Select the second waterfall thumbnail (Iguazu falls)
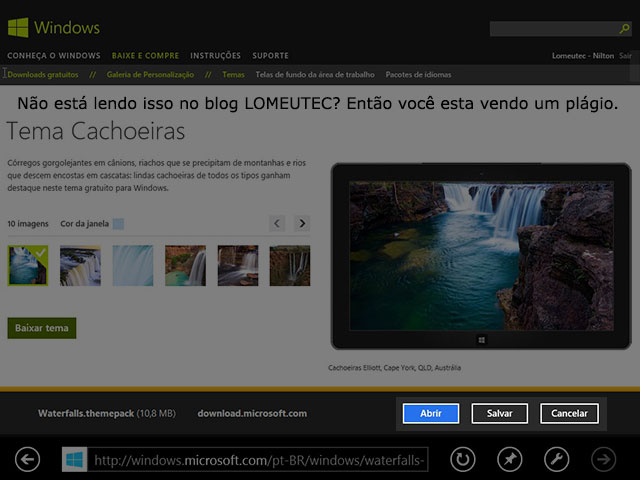 pos(80,265)
